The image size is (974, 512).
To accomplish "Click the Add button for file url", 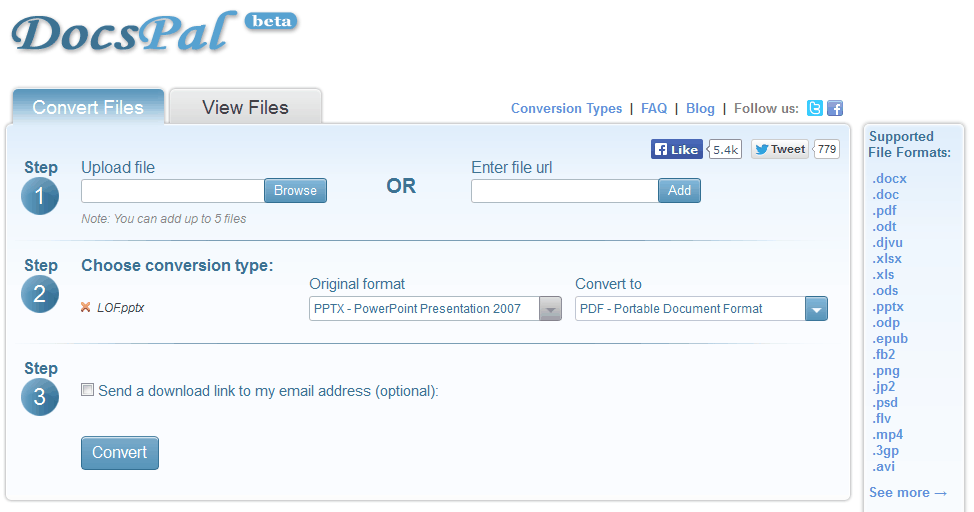I will point(680,191).
